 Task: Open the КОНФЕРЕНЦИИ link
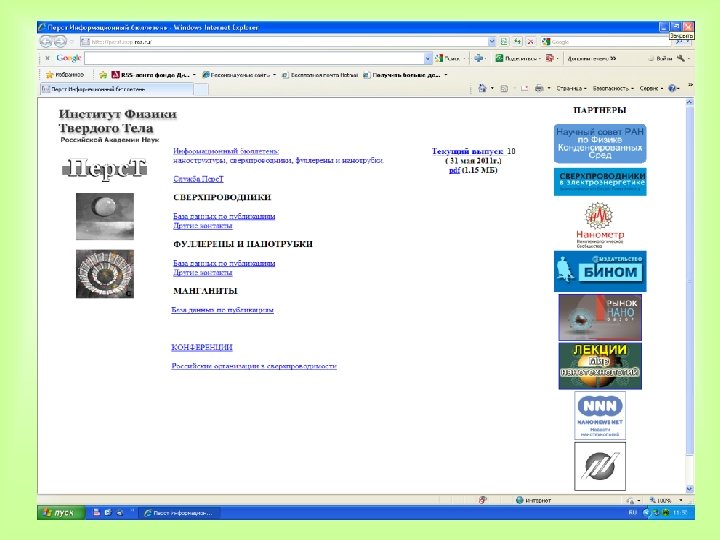click(x=202, y=347)
